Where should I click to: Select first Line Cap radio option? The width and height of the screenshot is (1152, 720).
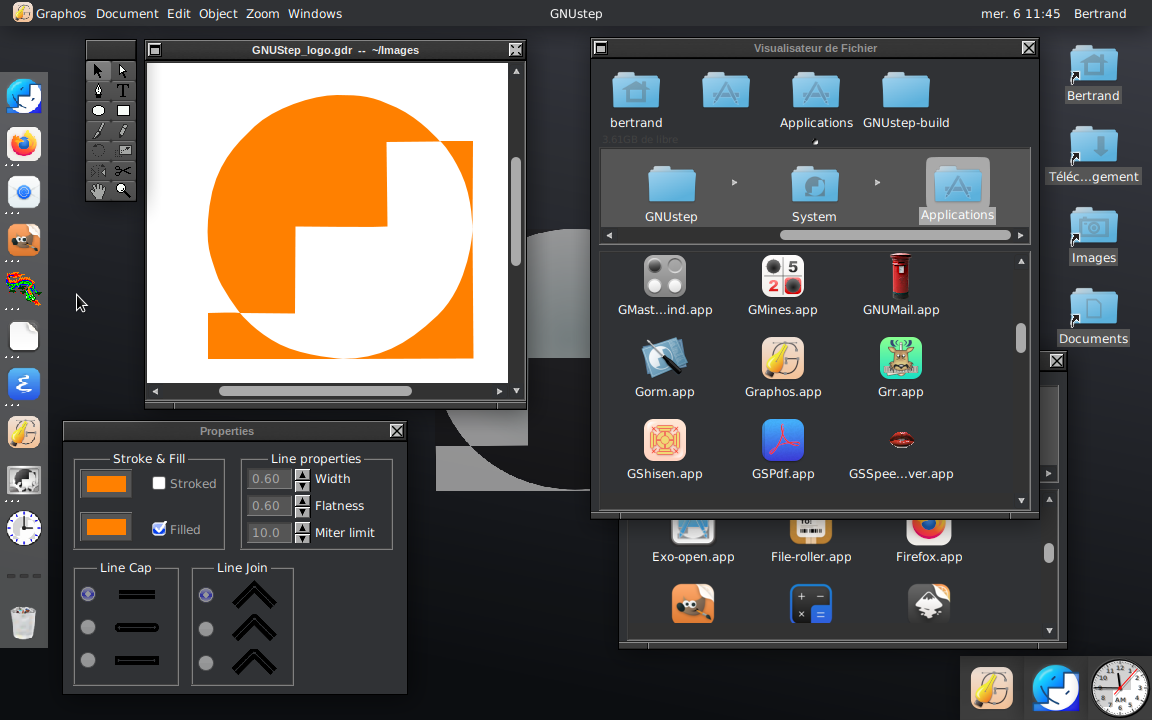tap(88, 594)
